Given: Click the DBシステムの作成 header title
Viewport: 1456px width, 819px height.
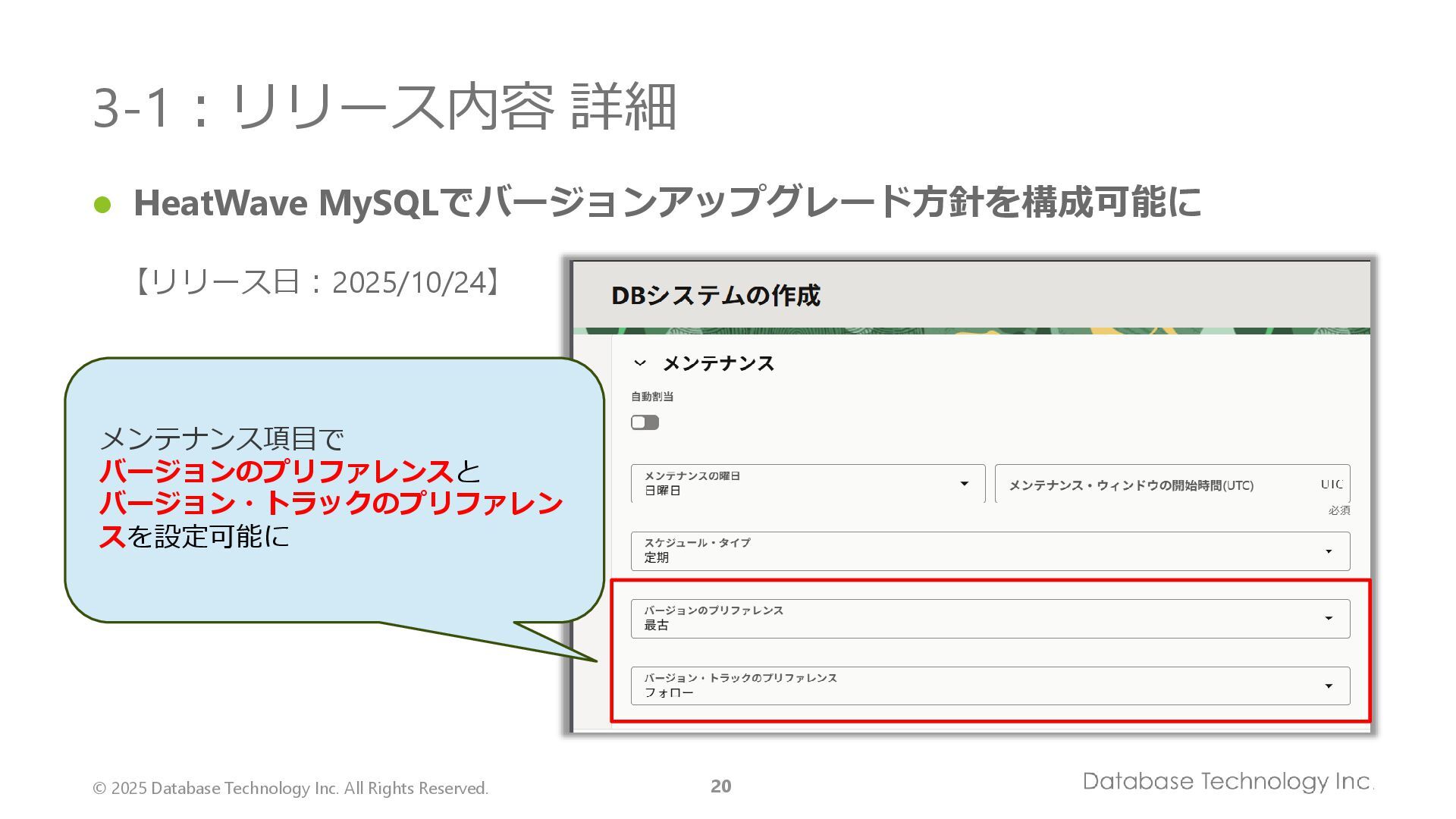Looking at the screenshot, I should pos(715,296).
